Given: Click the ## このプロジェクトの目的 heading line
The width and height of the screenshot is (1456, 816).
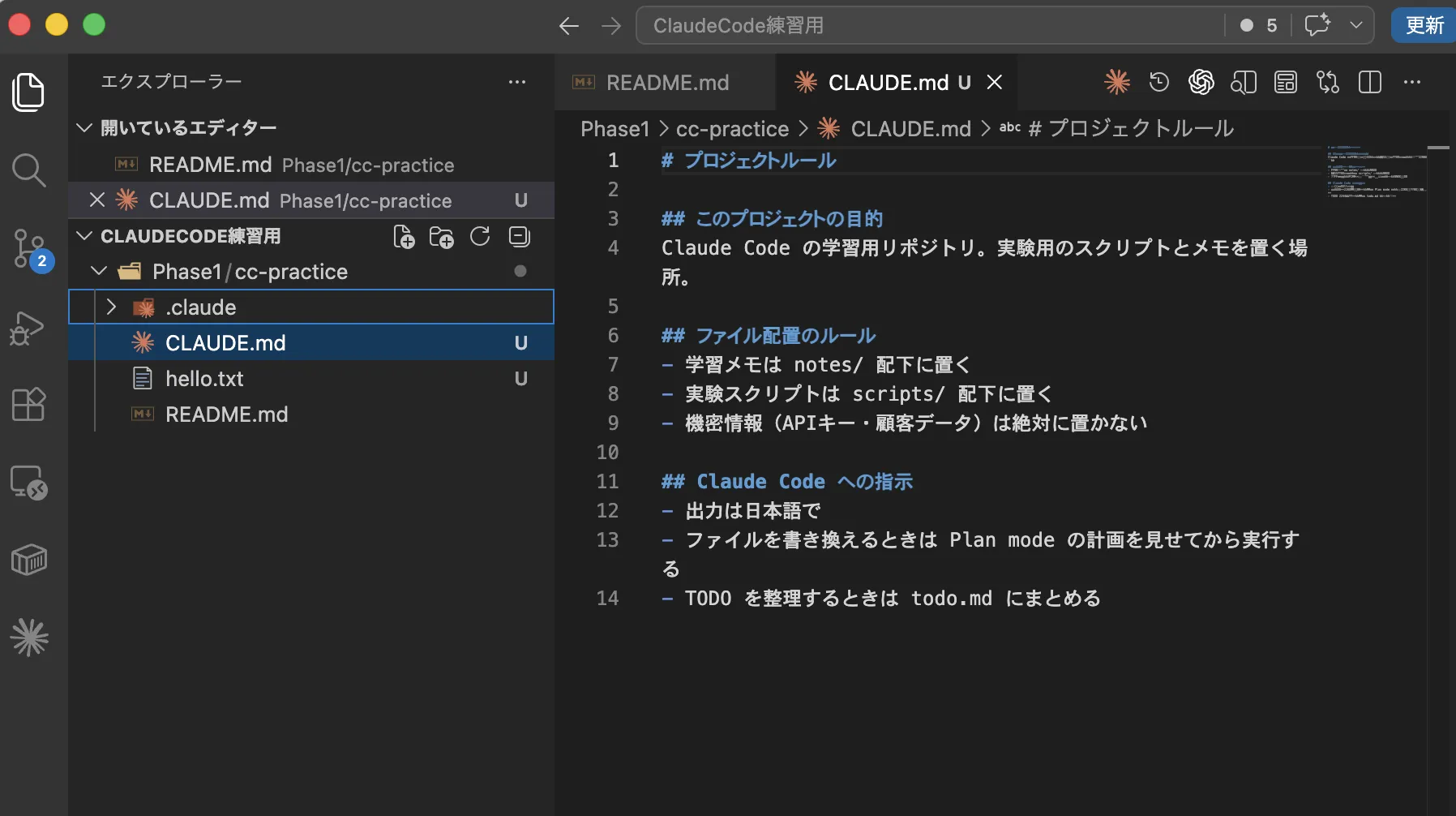Looking at the screenshot, I should click(772, 218).
